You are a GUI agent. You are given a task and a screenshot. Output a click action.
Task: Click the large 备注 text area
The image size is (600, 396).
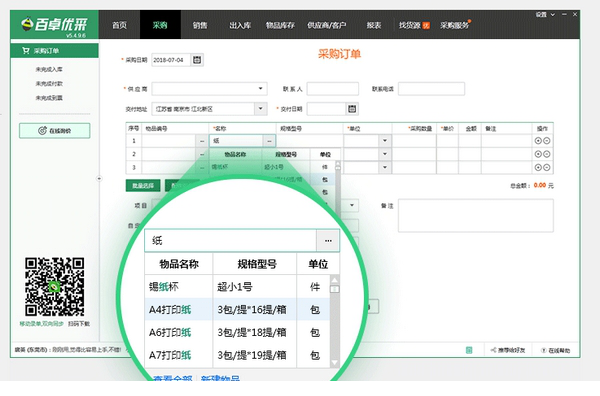point(476,215)
